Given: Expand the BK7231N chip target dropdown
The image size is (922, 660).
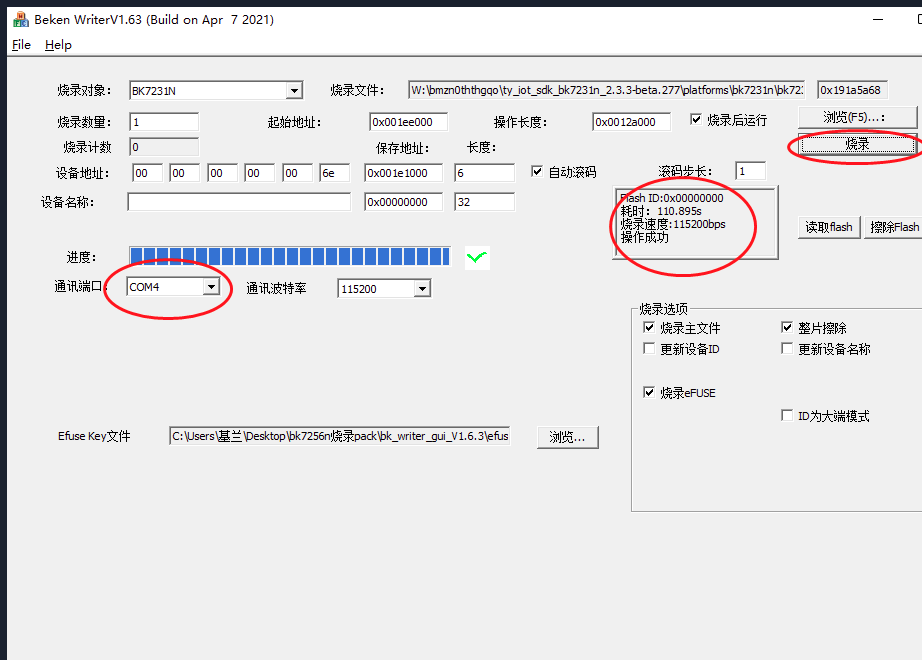Looking at the screenshot, I should click(x=295, y=91).
